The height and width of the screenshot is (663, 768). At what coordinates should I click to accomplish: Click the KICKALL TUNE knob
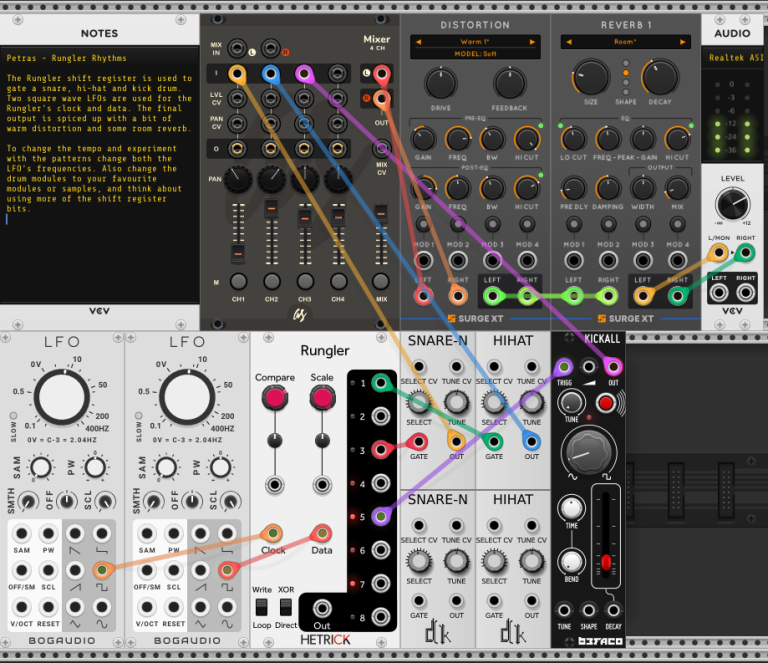571,403
